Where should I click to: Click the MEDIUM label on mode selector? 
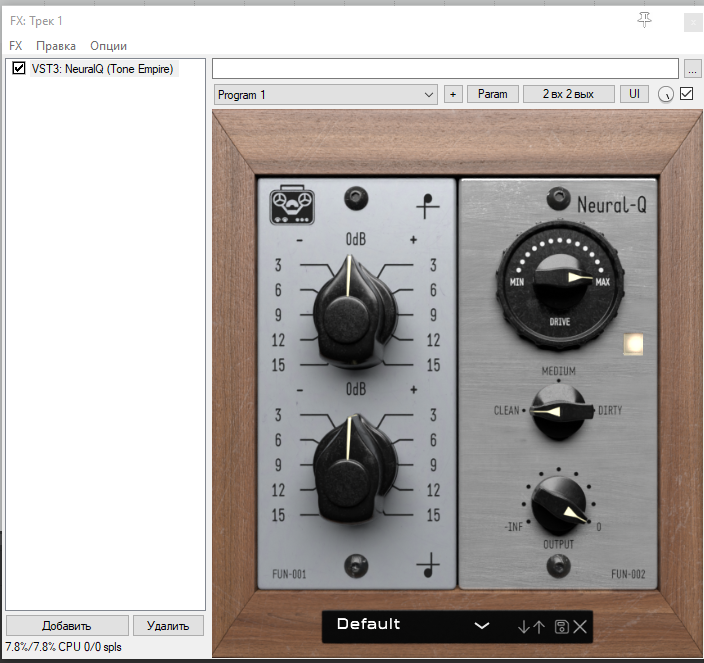[x=559, y=371]
